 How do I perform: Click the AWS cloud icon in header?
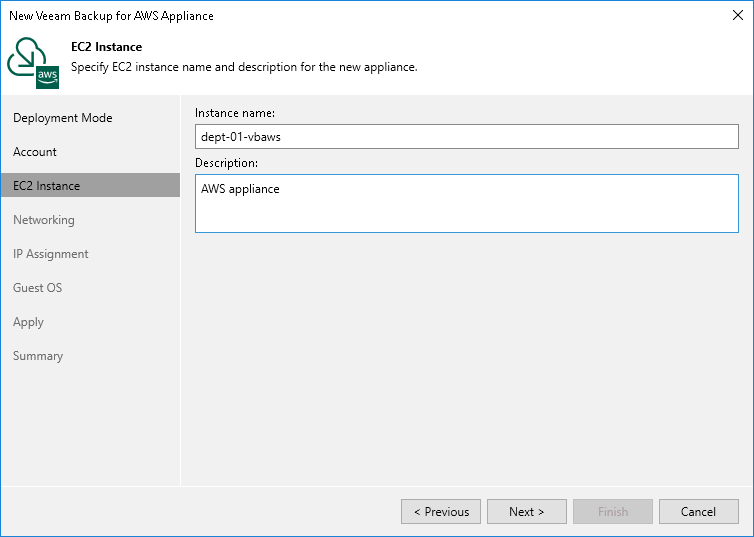pos(33,62)
